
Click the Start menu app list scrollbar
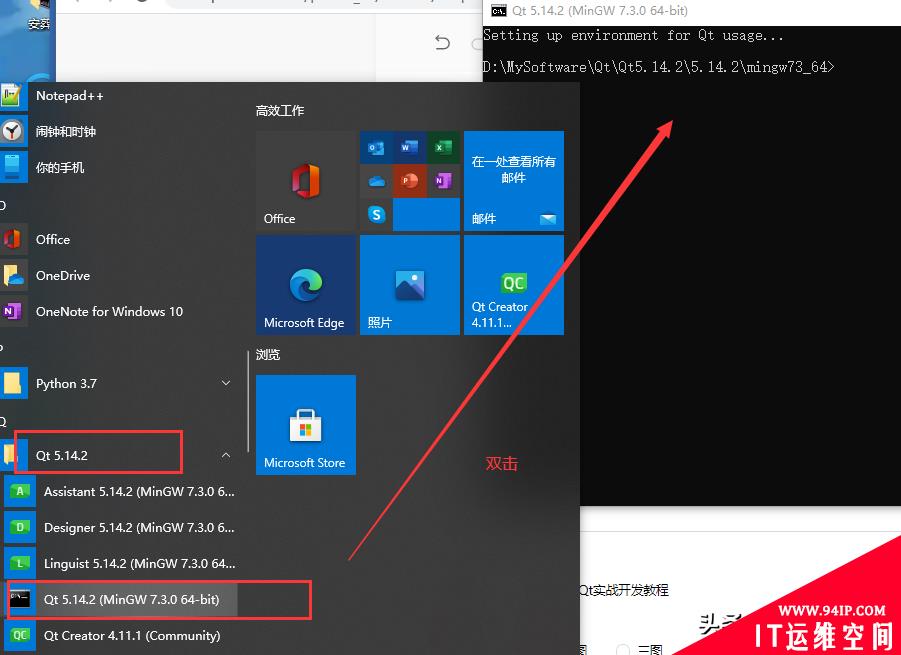pyautogui.click(x=248, y=401)
